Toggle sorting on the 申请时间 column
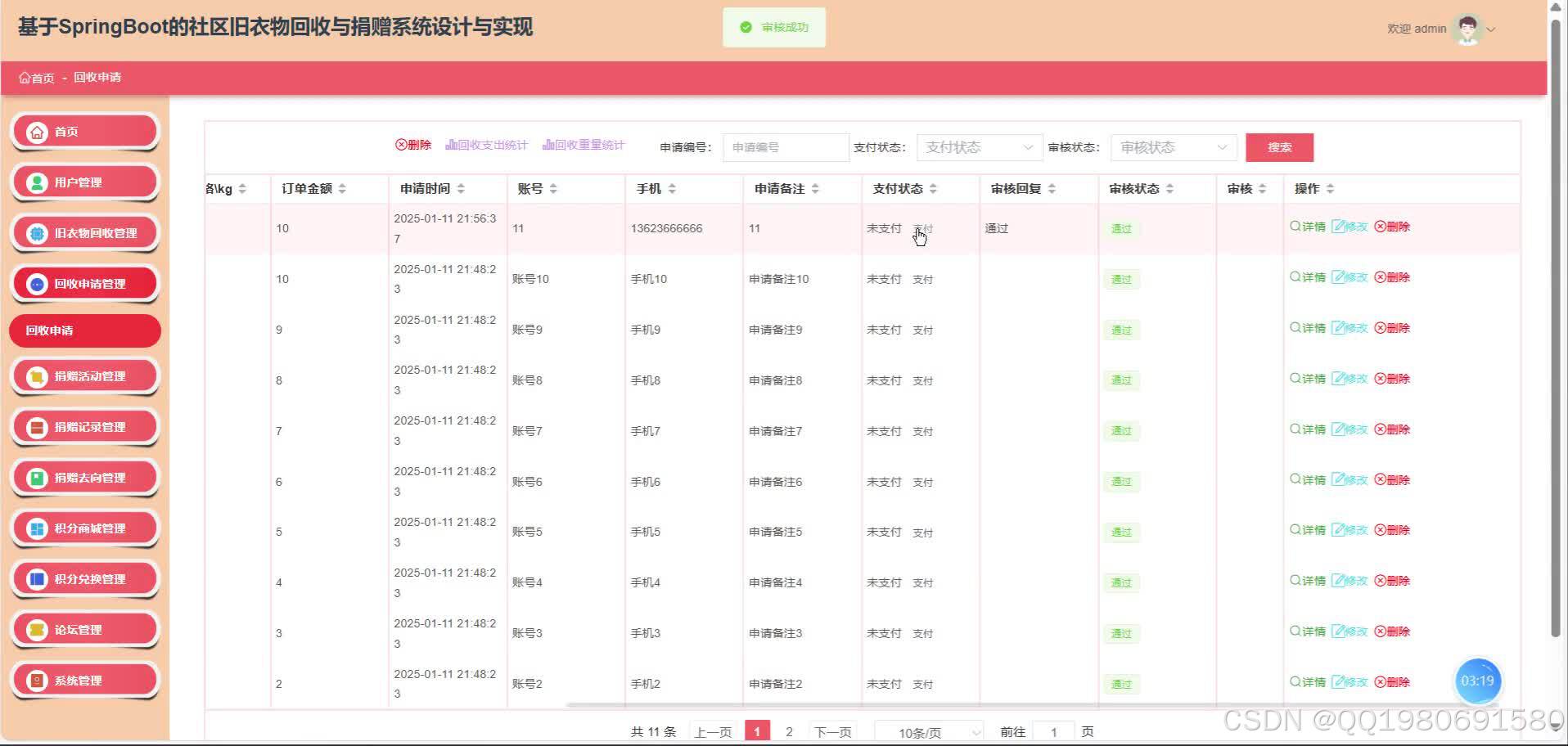Viewport: 1568px width, 746px height. point(460,188)
